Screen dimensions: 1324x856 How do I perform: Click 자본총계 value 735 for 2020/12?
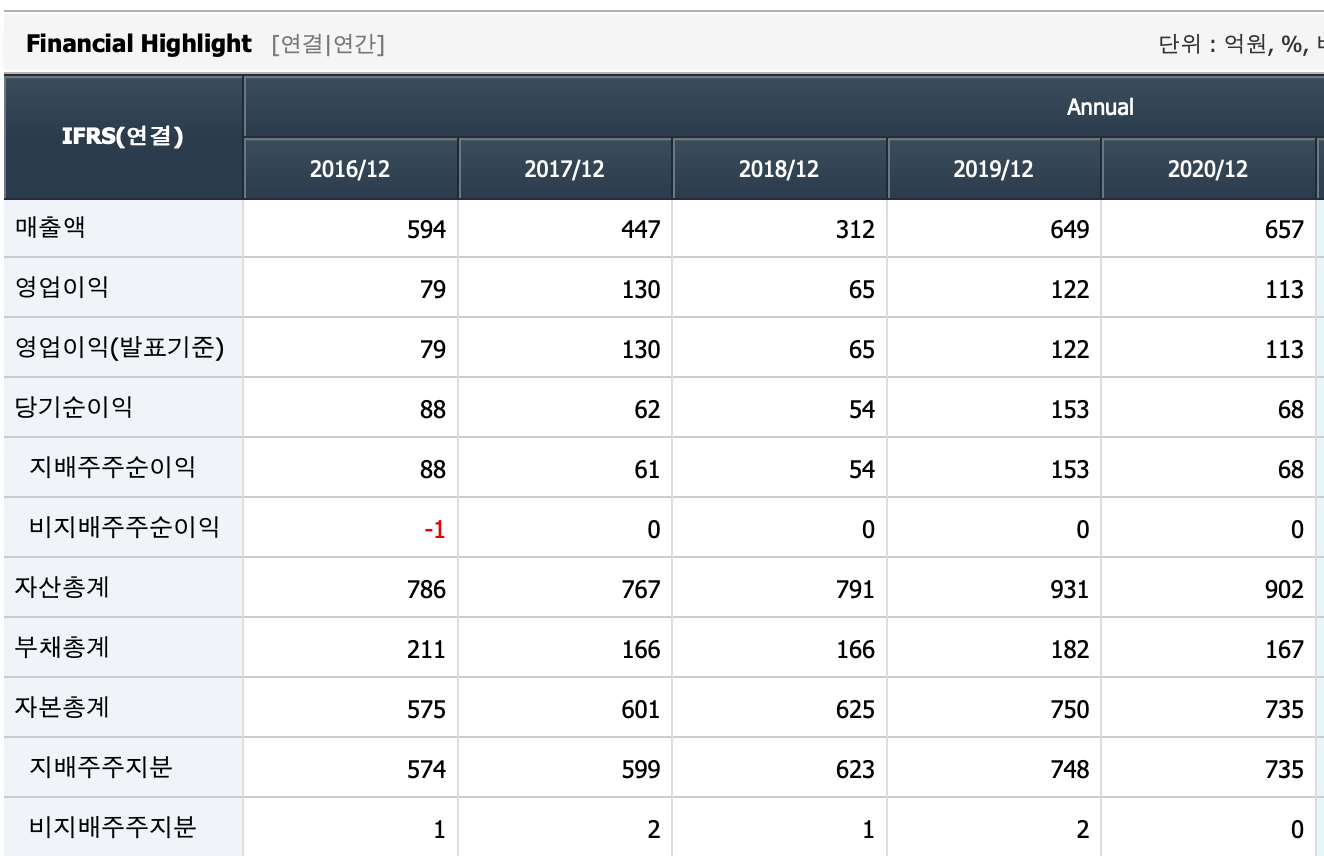(1284, 710)
